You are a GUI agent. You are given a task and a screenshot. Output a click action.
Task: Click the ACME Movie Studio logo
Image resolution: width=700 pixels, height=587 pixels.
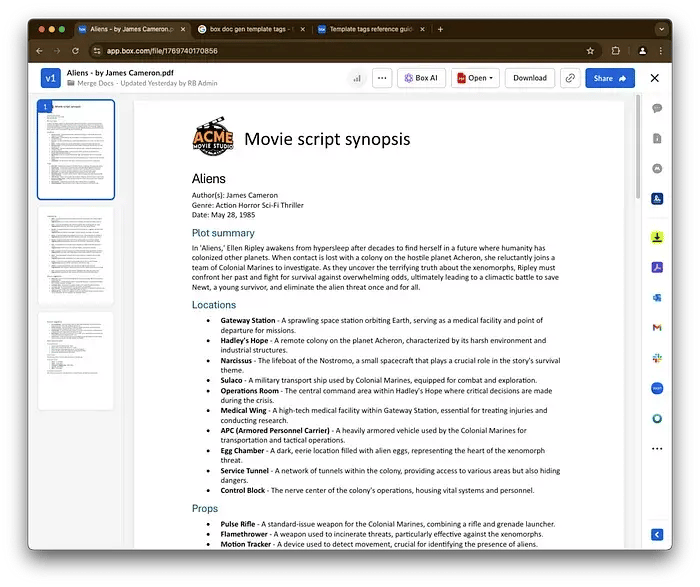point(213,136)
